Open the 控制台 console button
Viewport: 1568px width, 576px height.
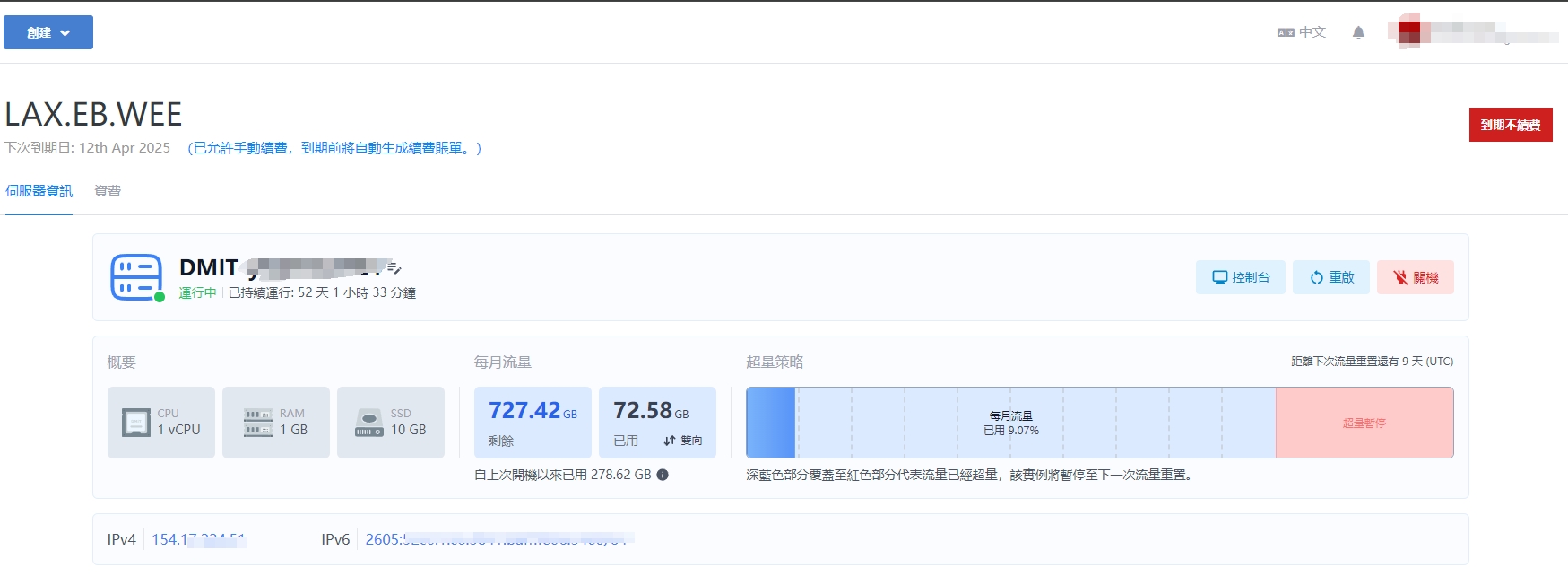point(1240,277)
